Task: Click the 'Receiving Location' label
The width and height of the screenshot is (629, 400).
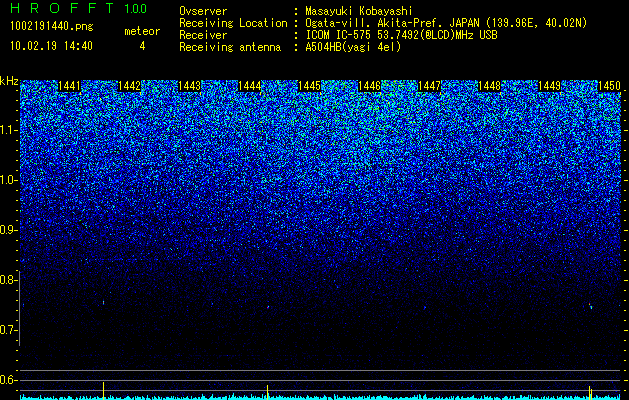Action: 233,23
